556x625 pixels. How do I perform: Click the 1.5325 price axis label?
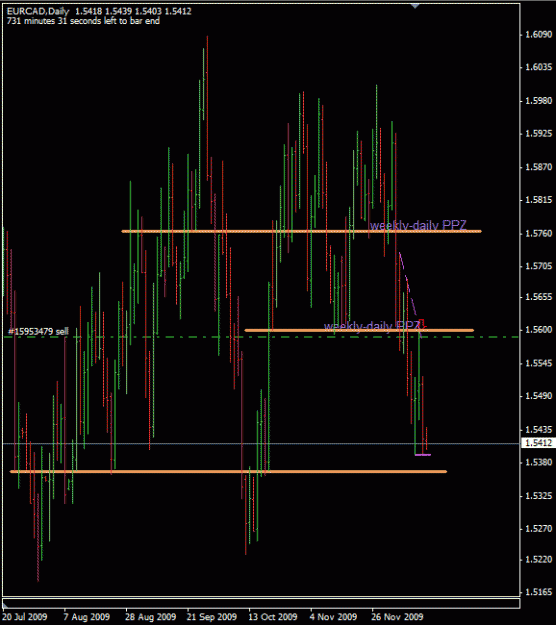click(x=538, y=496)
